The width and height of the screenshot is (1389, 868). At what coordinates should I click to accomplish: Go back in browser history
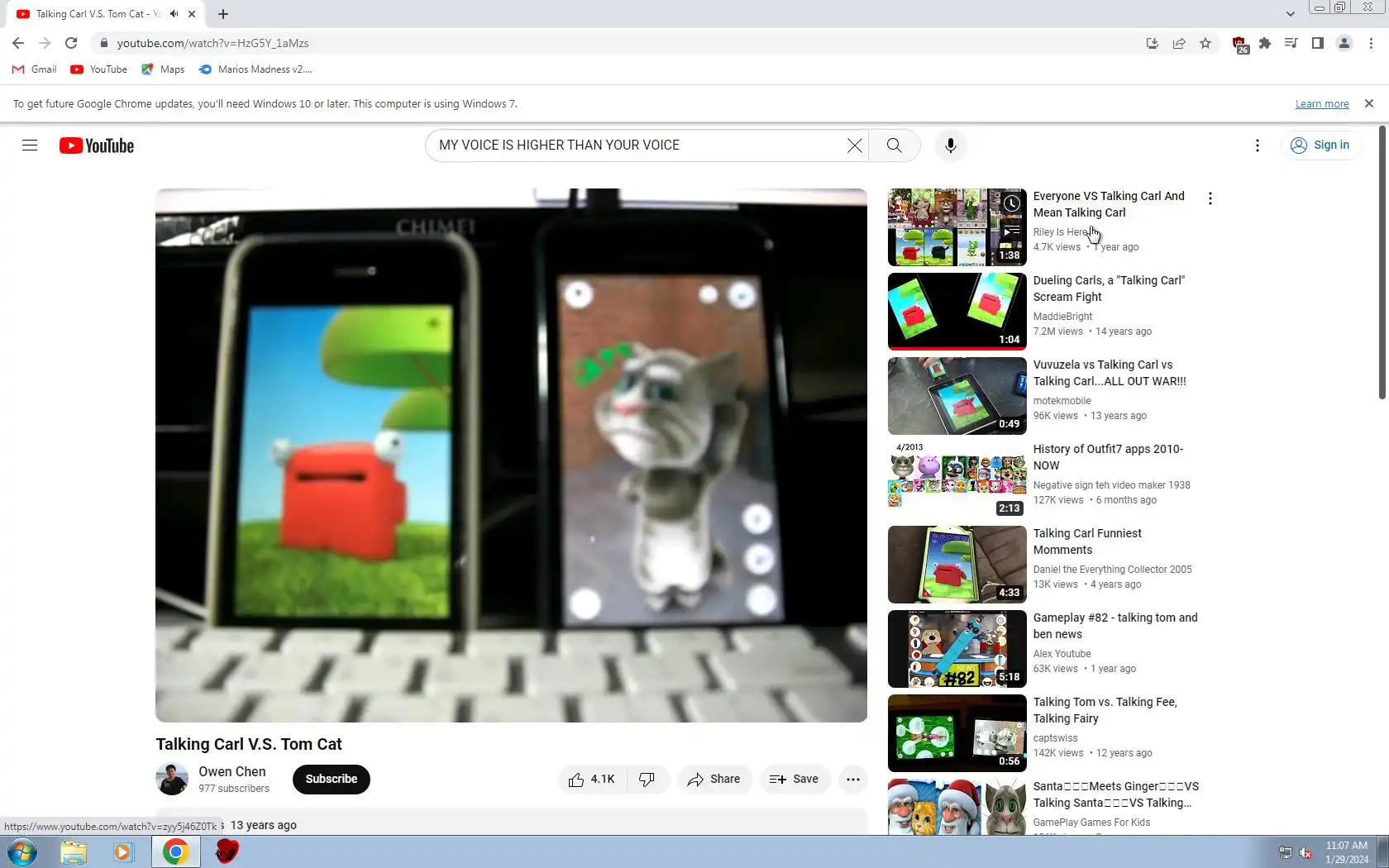(18, 43)
